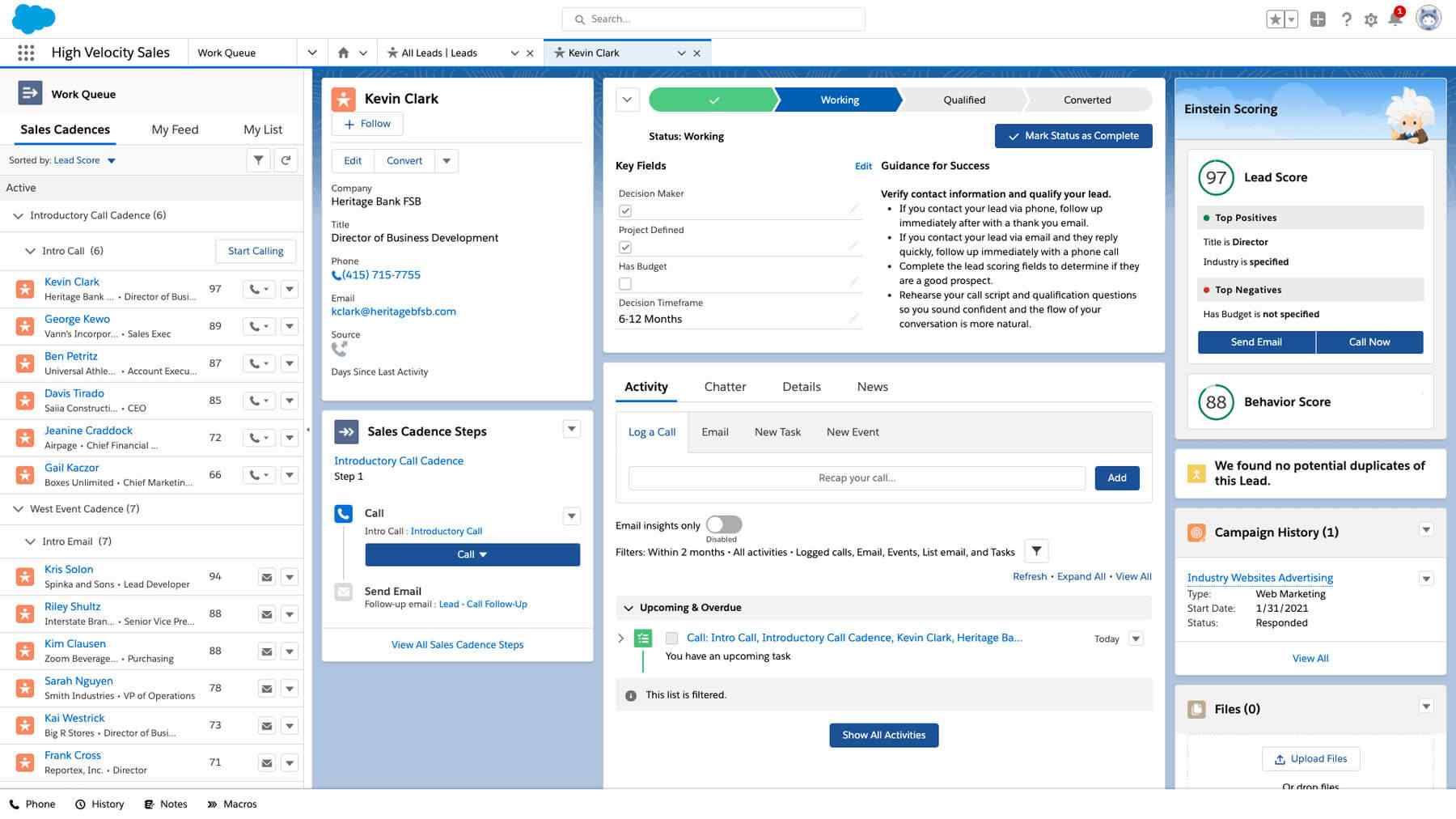Screen dimensions: 1456x819
Task: Open the user avatar profile menu
Action: click(1428, 19)
